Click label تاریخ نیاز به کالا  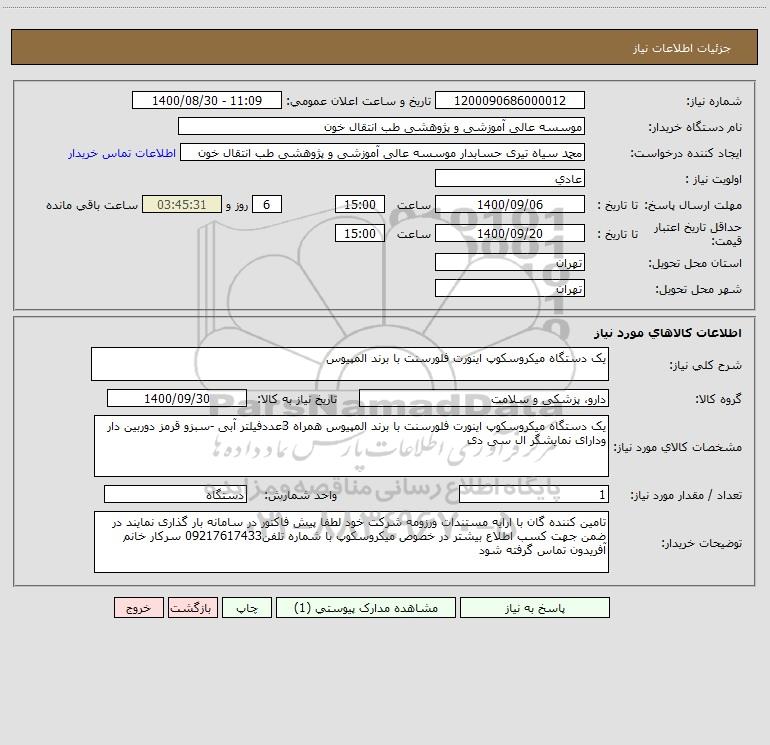click(x=297, y=399)
